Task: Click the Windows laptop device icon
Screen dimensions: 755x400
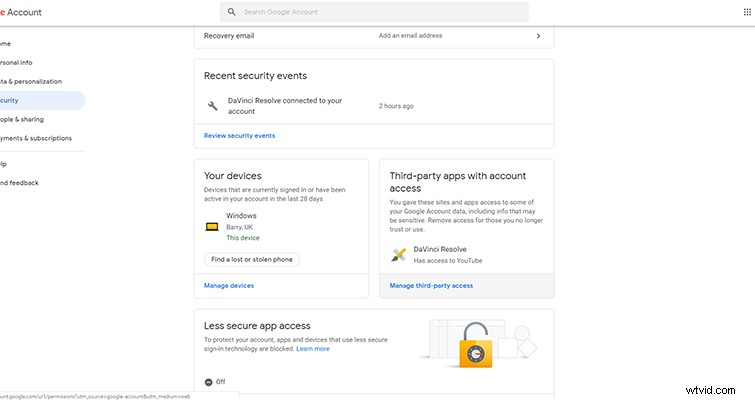Action: tap(212, 227)
